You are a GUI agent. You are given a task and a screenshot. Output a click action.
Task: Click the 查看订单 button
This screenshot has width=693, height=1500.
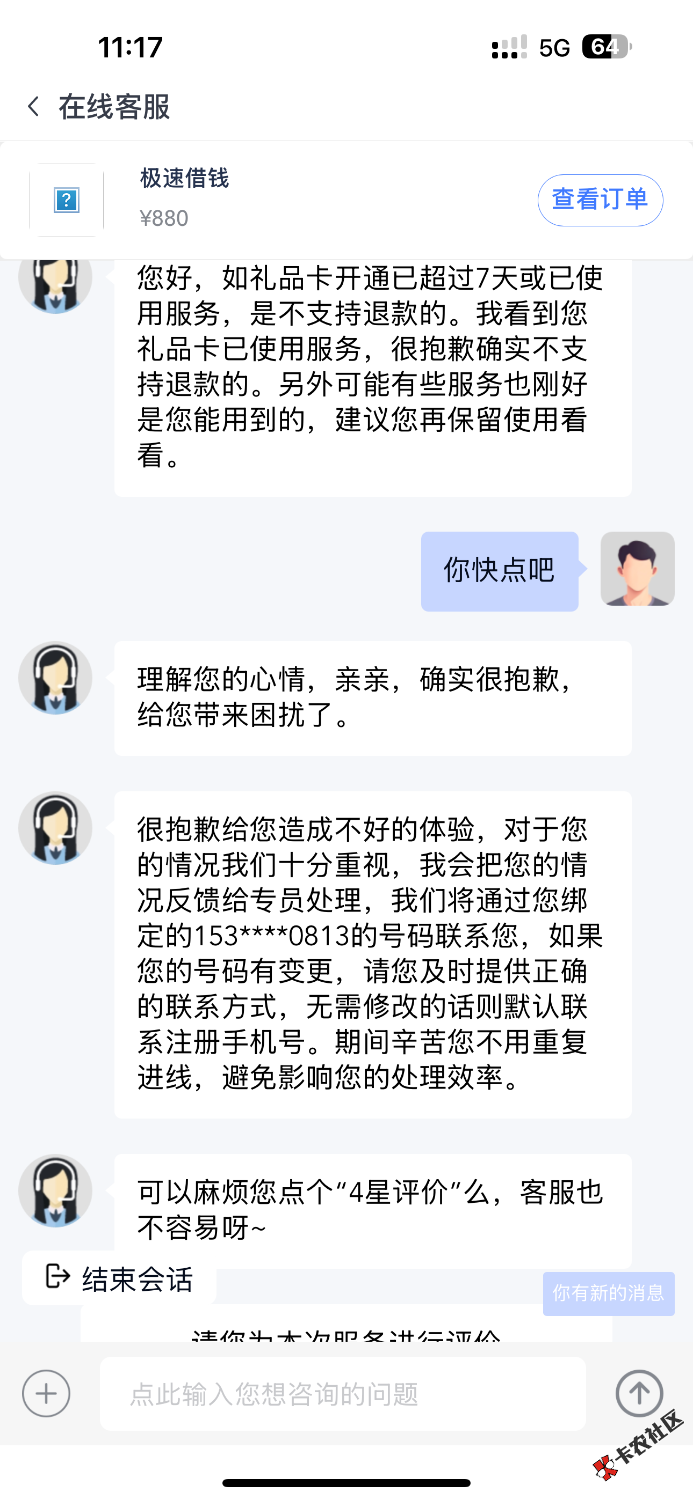[600, 199]
